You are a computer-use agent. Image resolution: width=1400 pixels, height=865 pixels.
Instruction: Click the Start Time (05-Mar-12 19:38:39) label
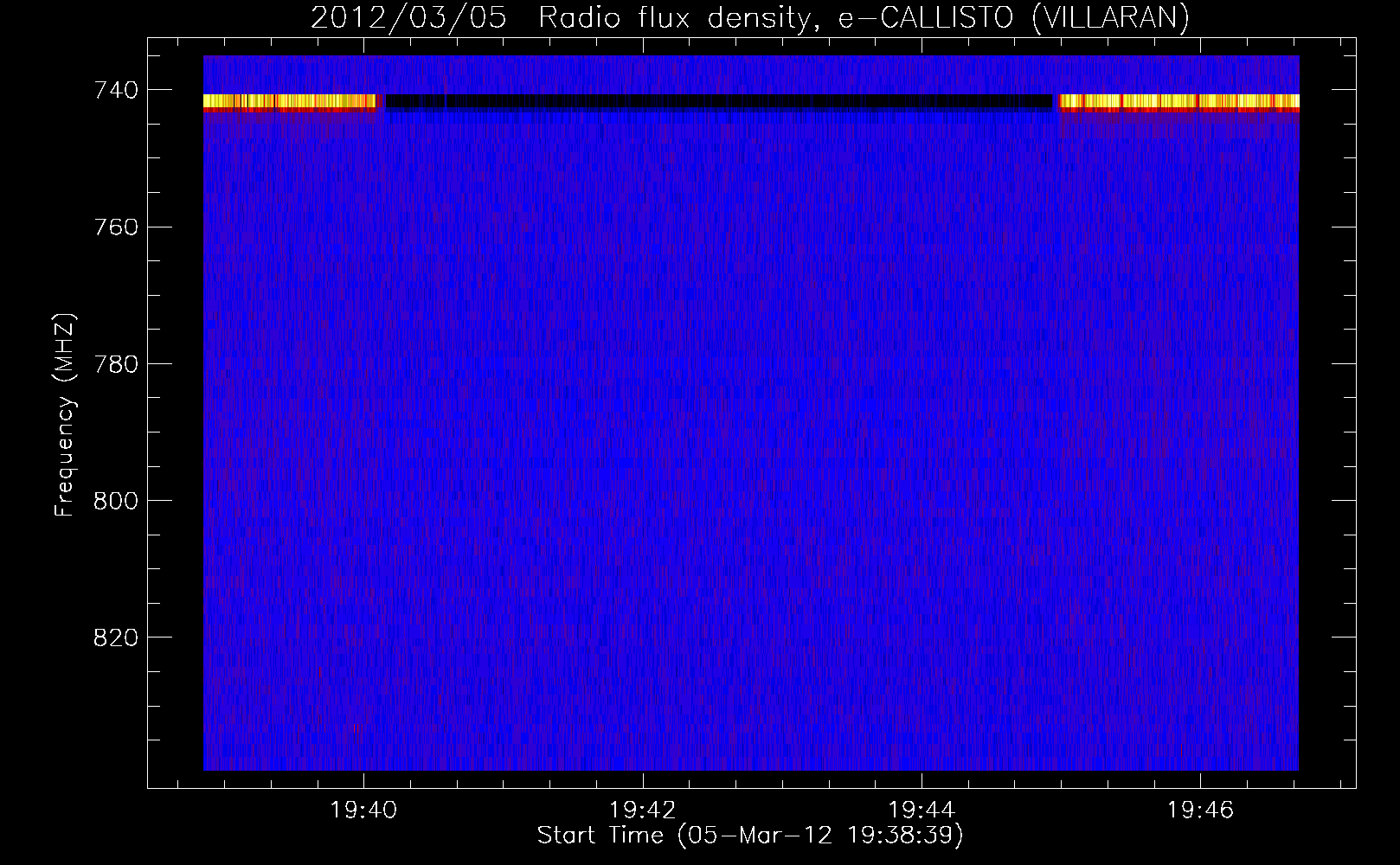tap(750, 836)
